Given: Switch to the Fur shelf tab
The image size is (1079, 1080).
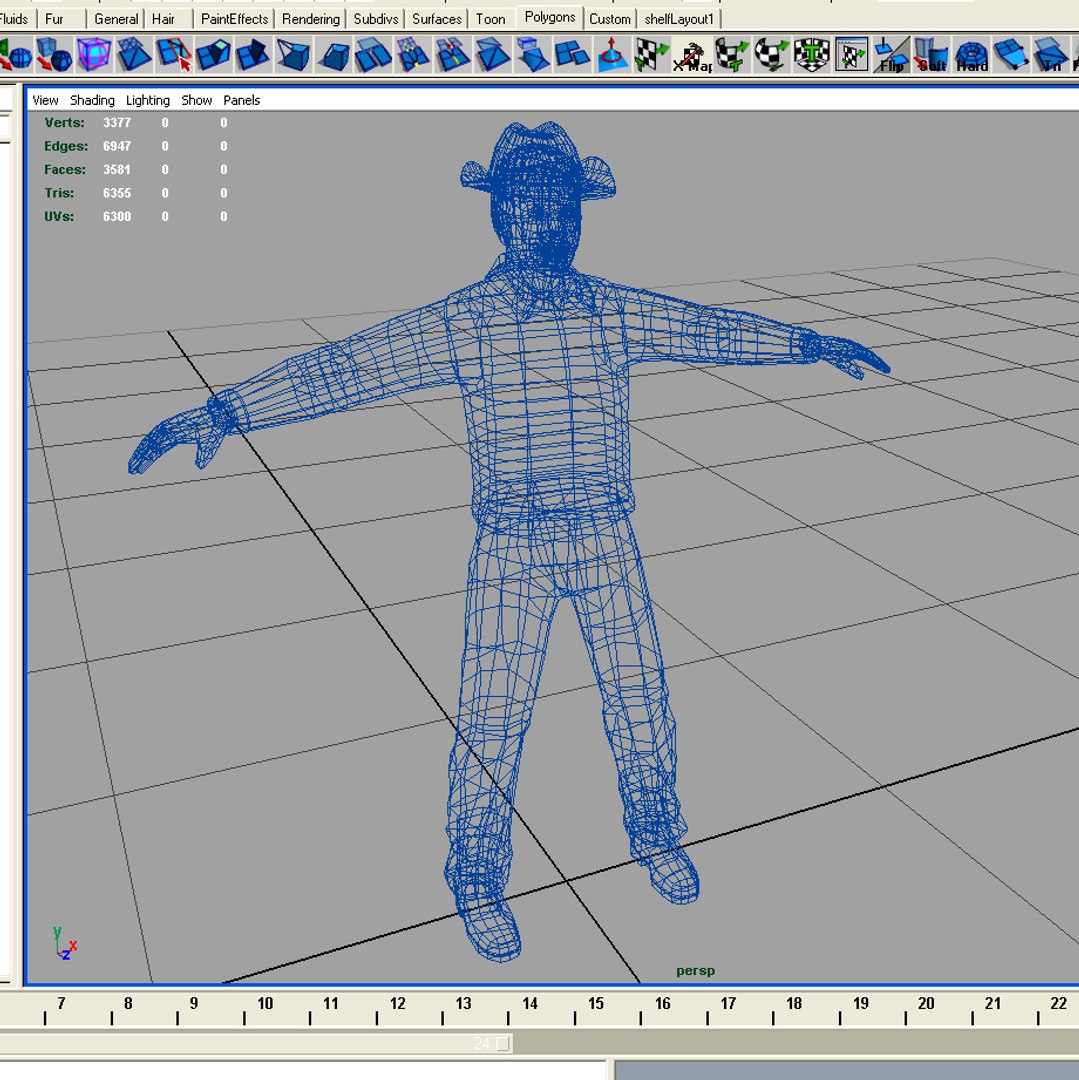Looking at the screenshot, I should click(54, 19).
